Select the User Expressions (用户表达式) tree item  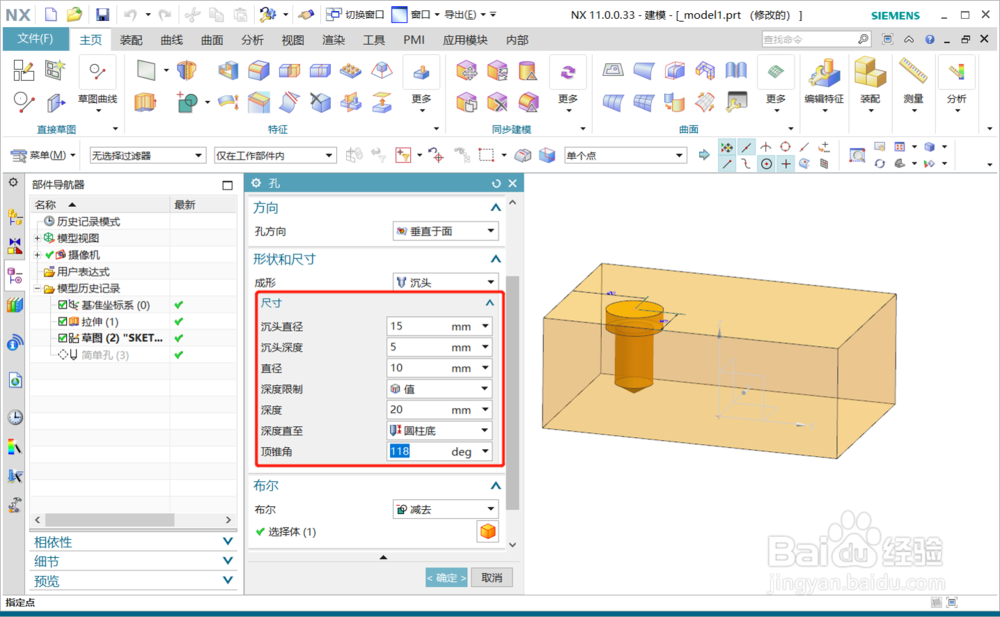click(83, 272)
